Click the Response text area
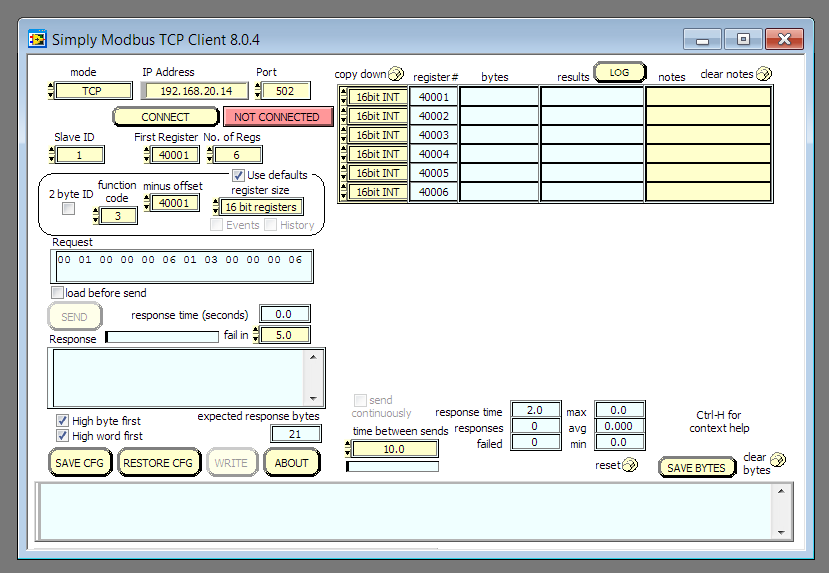The image size is (829, 573). coord(179,378)
